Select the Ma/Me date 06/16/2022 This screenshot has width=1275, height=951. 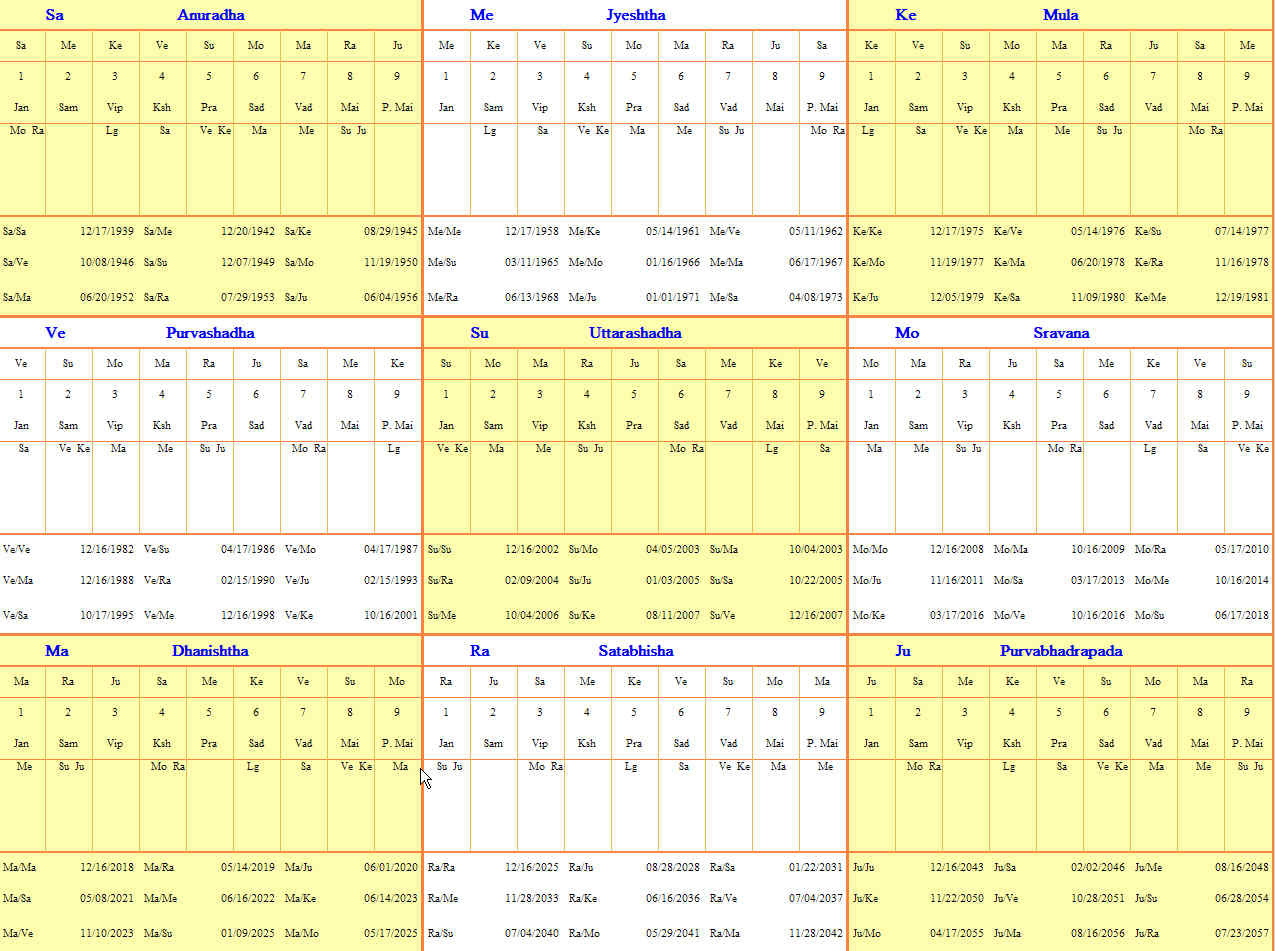click(x=247, y=898)
